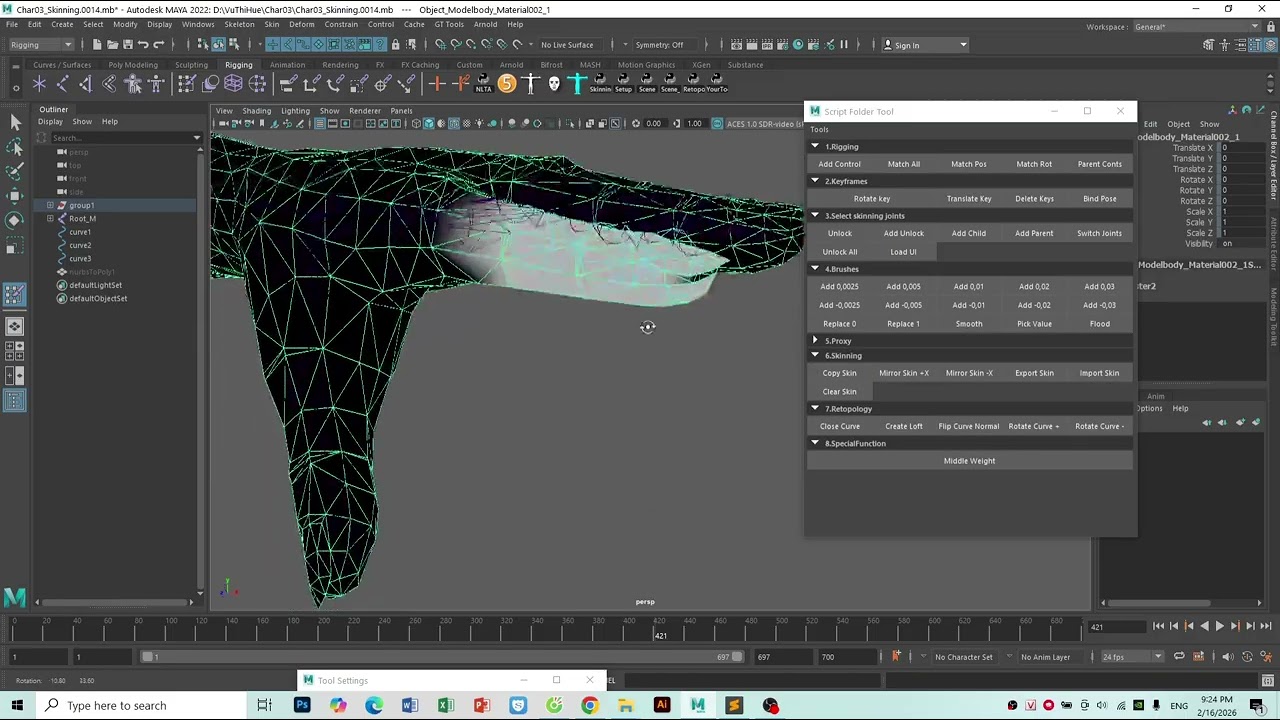
Task: Click the Flood brush button
Action: click(x=1099, y=324)
